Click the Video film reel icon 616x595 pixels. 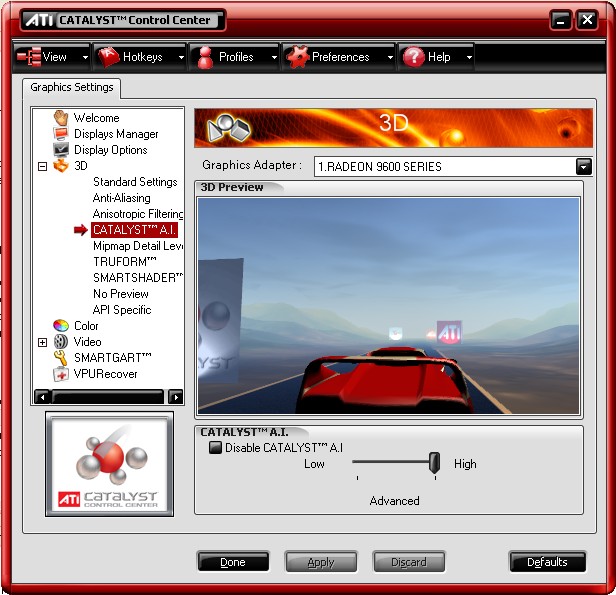click(x=61, y=342)
